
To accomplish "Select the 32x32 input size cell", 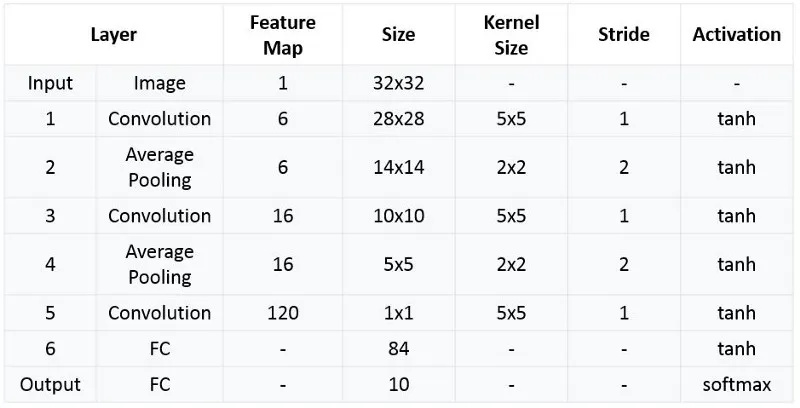I will point(398,83).
